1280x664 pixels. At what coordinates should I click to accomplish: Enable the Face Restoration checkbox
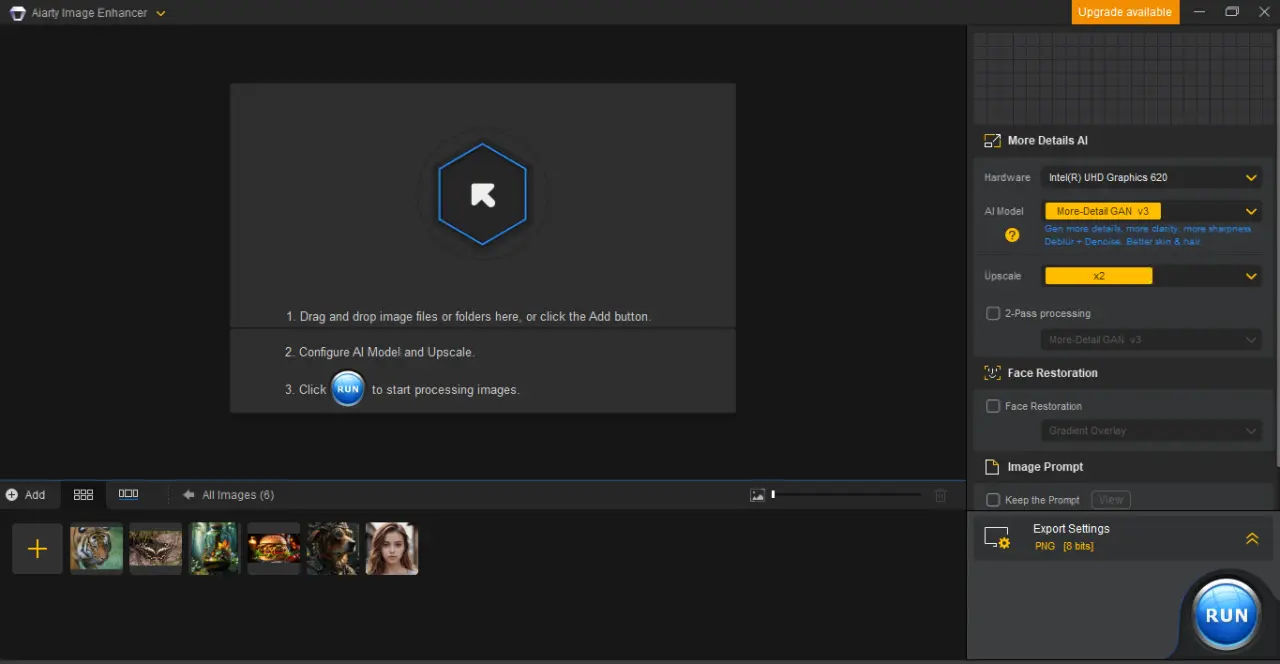pyautogui.click(x=993, y=406)
